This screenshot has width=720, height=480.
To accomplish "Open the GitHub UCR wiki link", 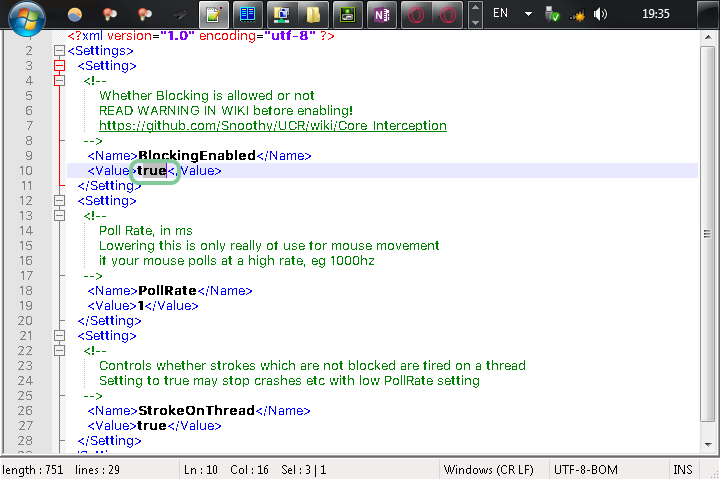I will coord(272,126).
